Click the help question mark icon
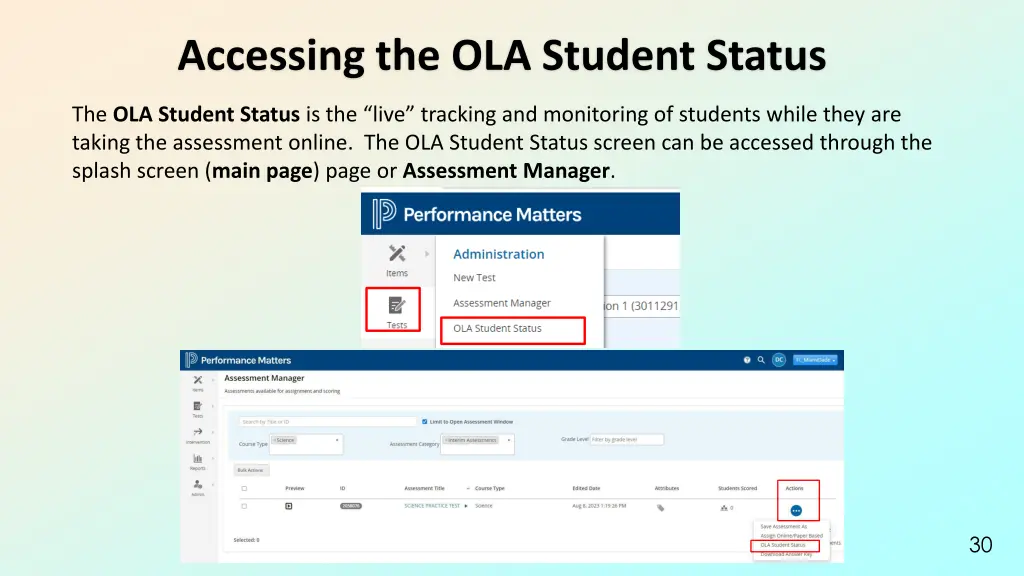 click(747, 360)
